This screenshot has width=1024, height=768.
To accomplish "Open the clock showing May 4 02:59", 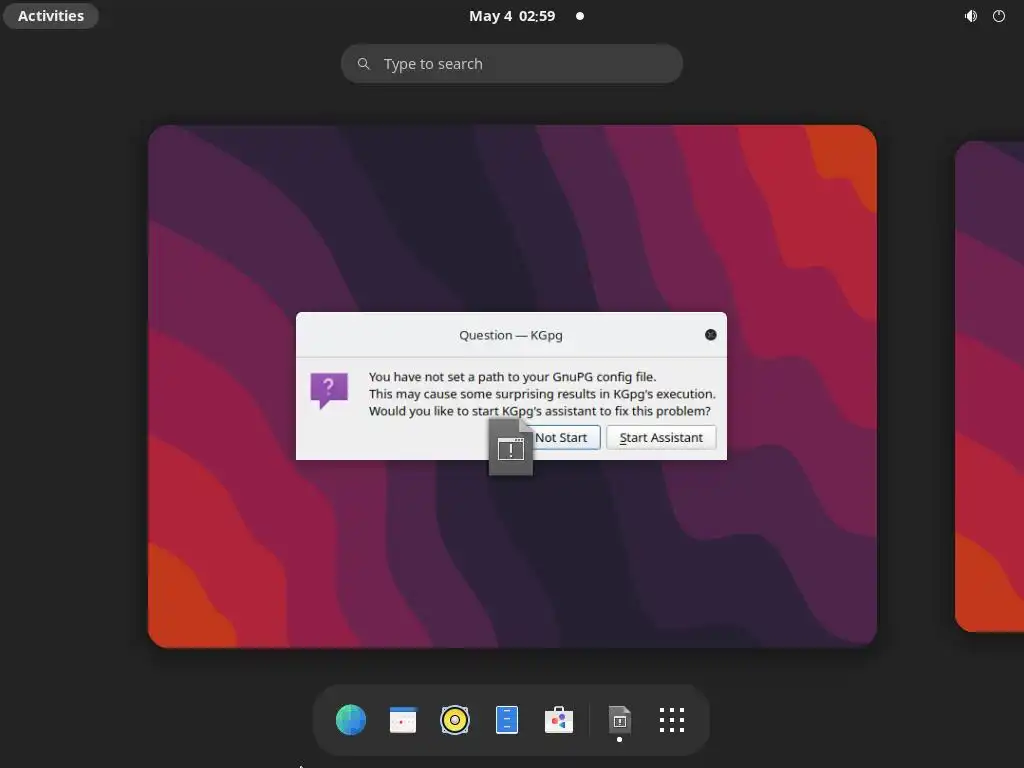I will 512,16.
